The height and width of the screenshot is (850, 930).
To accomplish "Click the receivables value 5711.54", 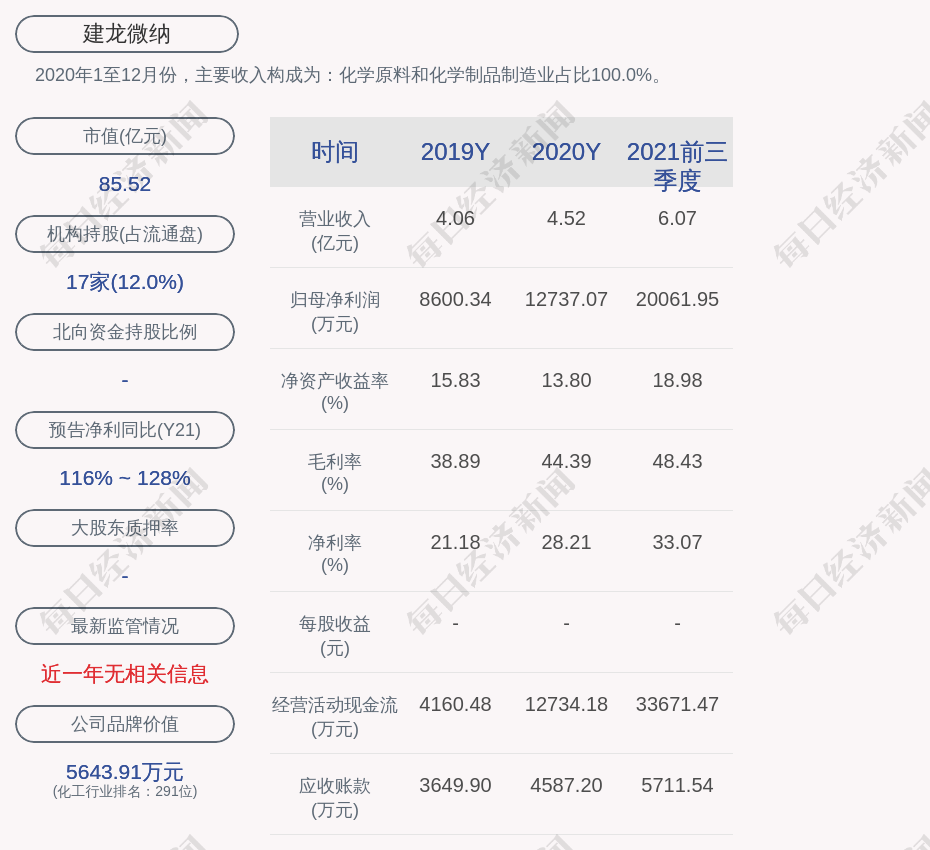I will [677, 785].
